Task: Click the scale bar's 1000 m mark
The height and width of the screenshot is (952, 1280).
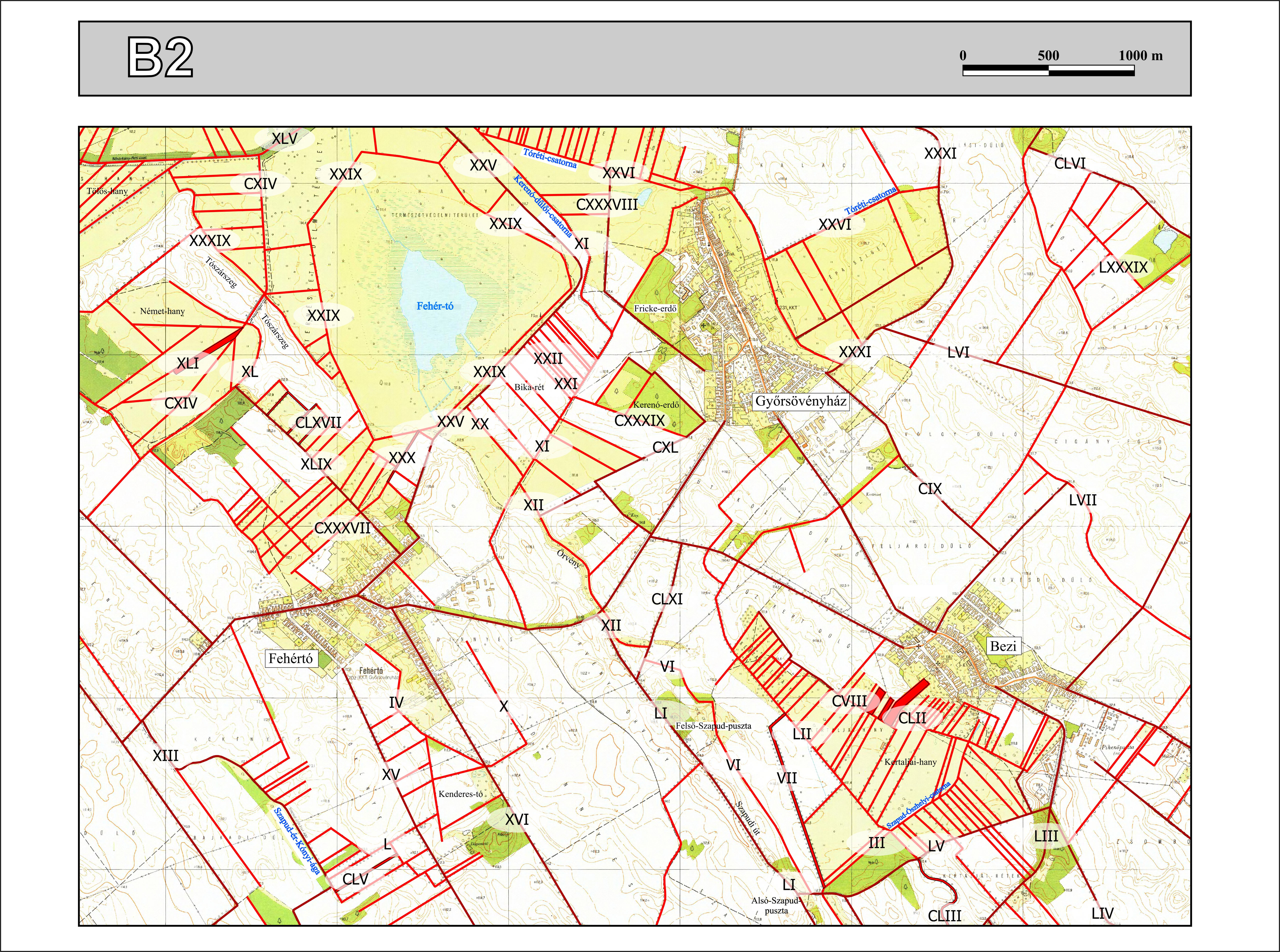Action: coord(1140,56)
